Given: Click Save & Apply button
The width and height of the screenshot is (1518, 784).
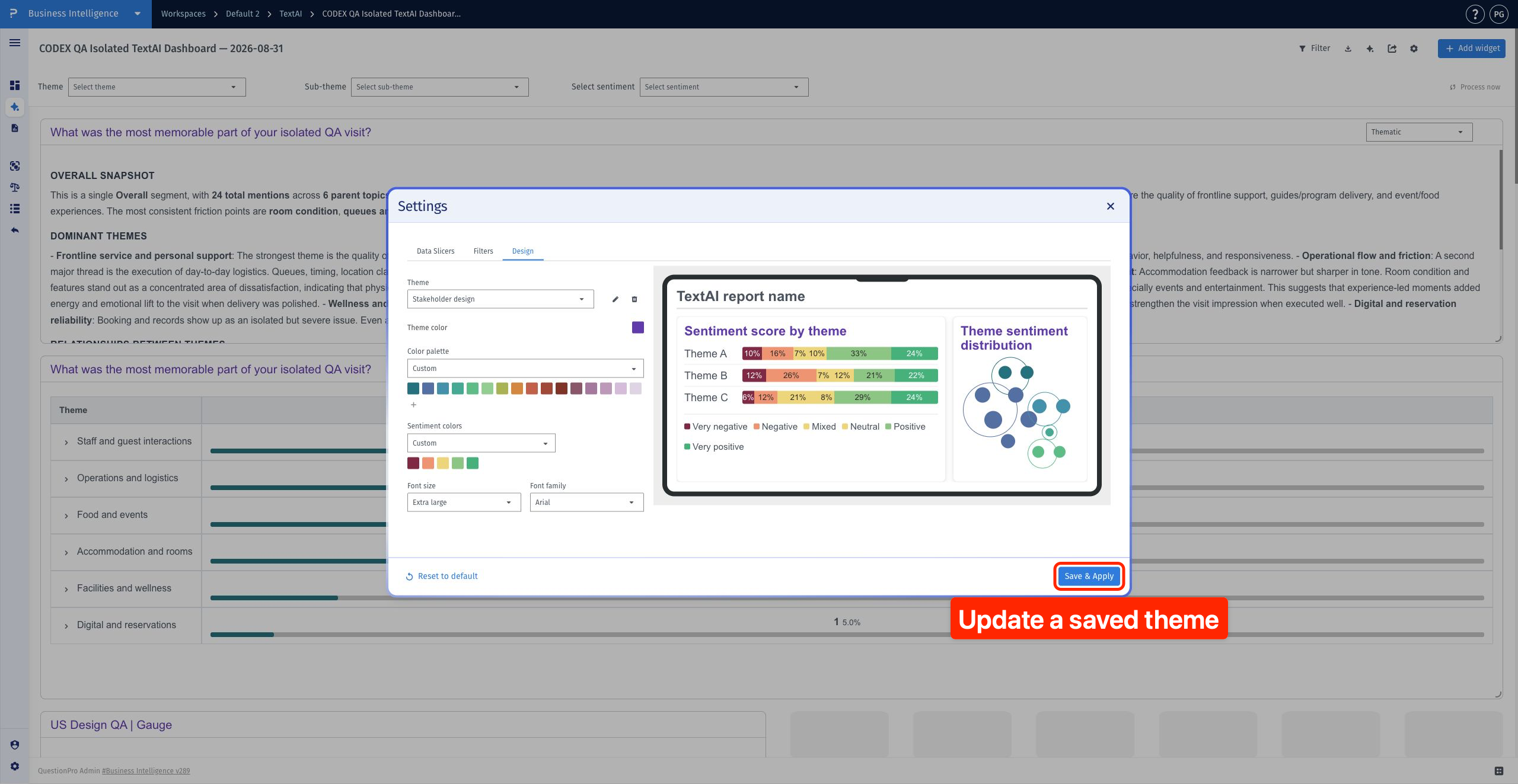Looking at the screenshot, I should point(1089,576).
